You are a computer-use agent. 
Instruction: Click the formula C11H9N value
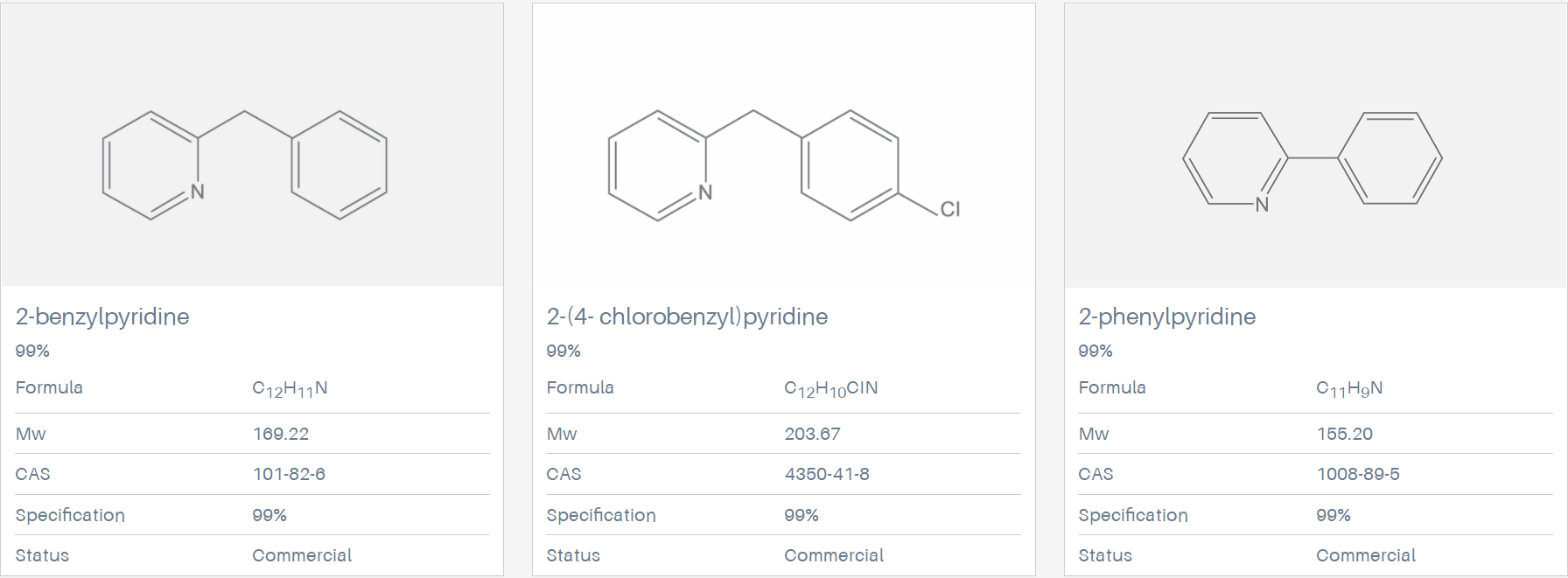tap(1349, 389)
